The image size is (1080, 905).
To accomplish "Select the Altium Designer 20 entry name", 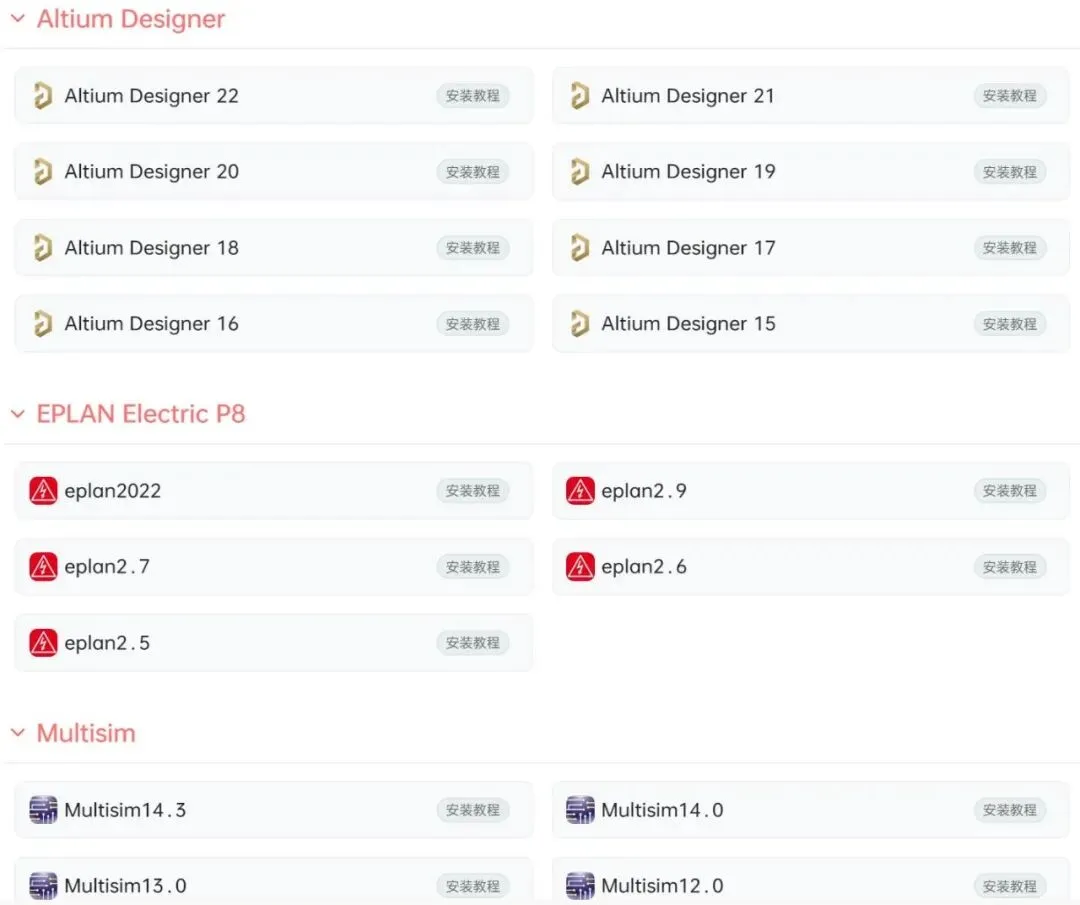I will coord(152,171).
